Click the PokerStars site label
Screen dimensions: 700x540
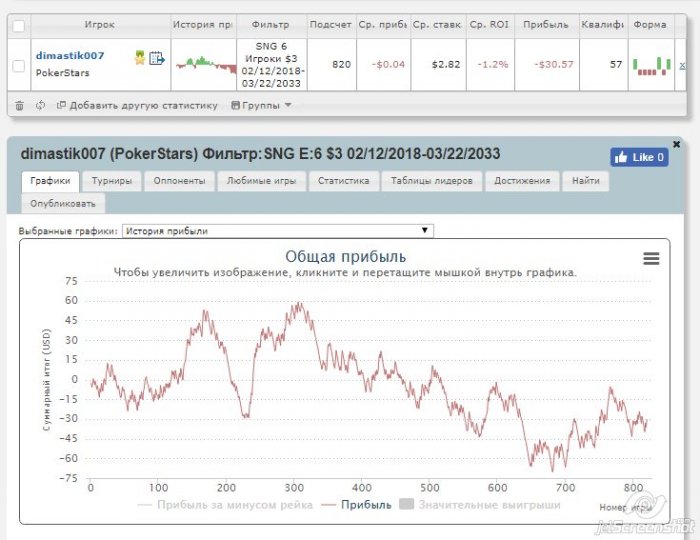[62, 73]
